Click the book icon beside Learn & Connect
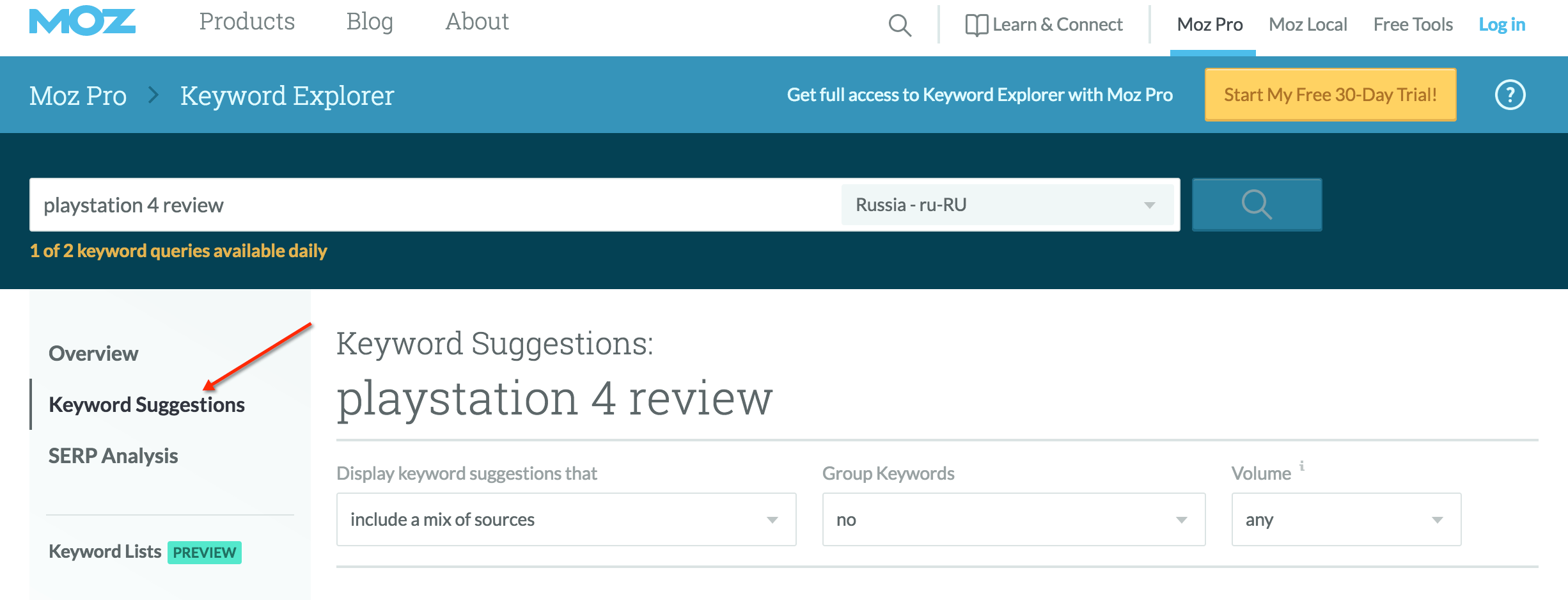The image size is (1568, 600). [x=976, y=26]
